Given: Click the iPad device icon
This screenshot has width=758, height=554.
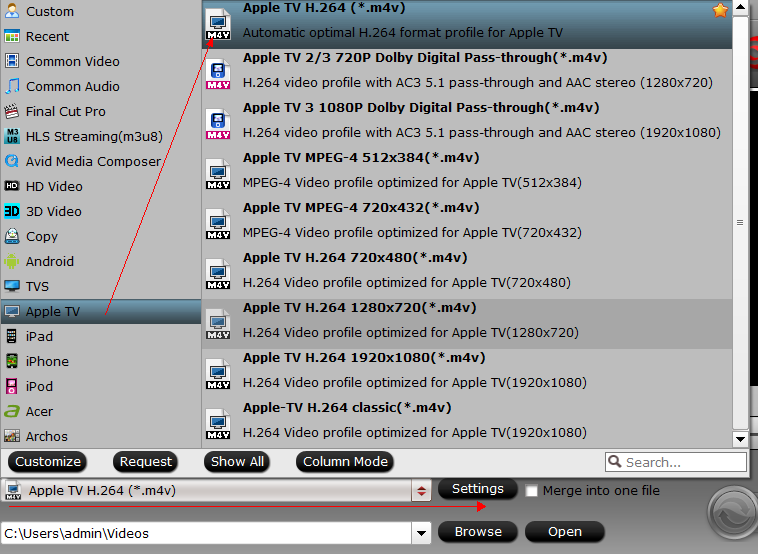Looking at the screenshot, I should coord(12,336).
